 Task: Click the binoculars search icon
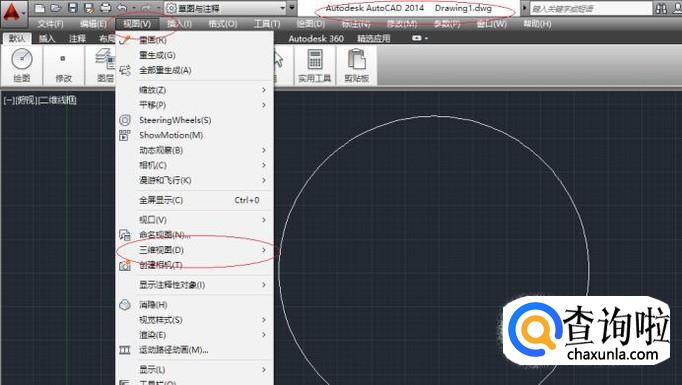[661, 8]
